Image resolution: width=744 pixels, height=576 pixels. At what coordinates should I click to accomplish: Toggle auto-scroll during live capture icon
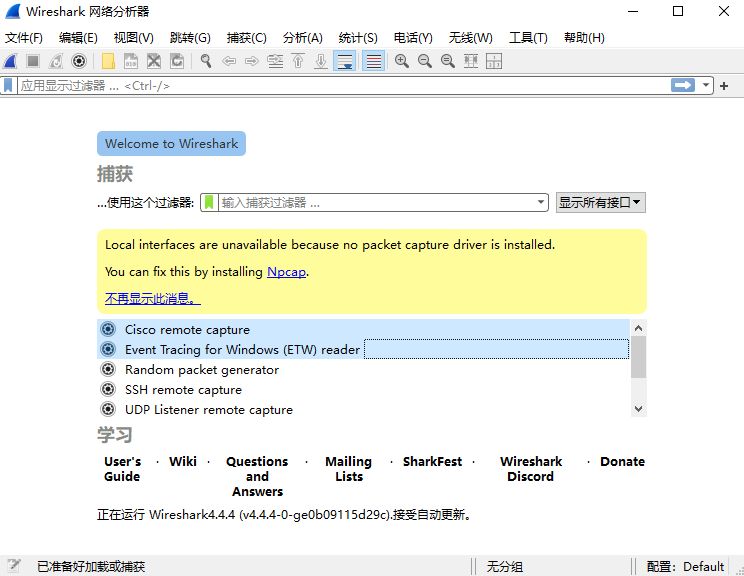(345, 61)
